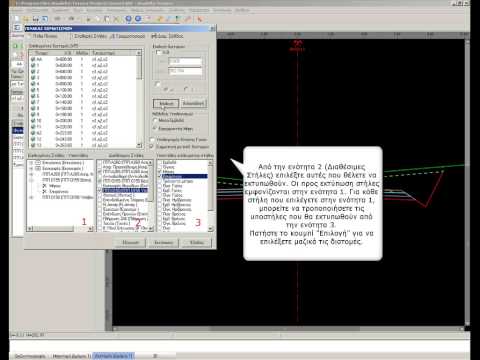Toggle the checked Μήκος checkbox in section 3

[160, 171]
